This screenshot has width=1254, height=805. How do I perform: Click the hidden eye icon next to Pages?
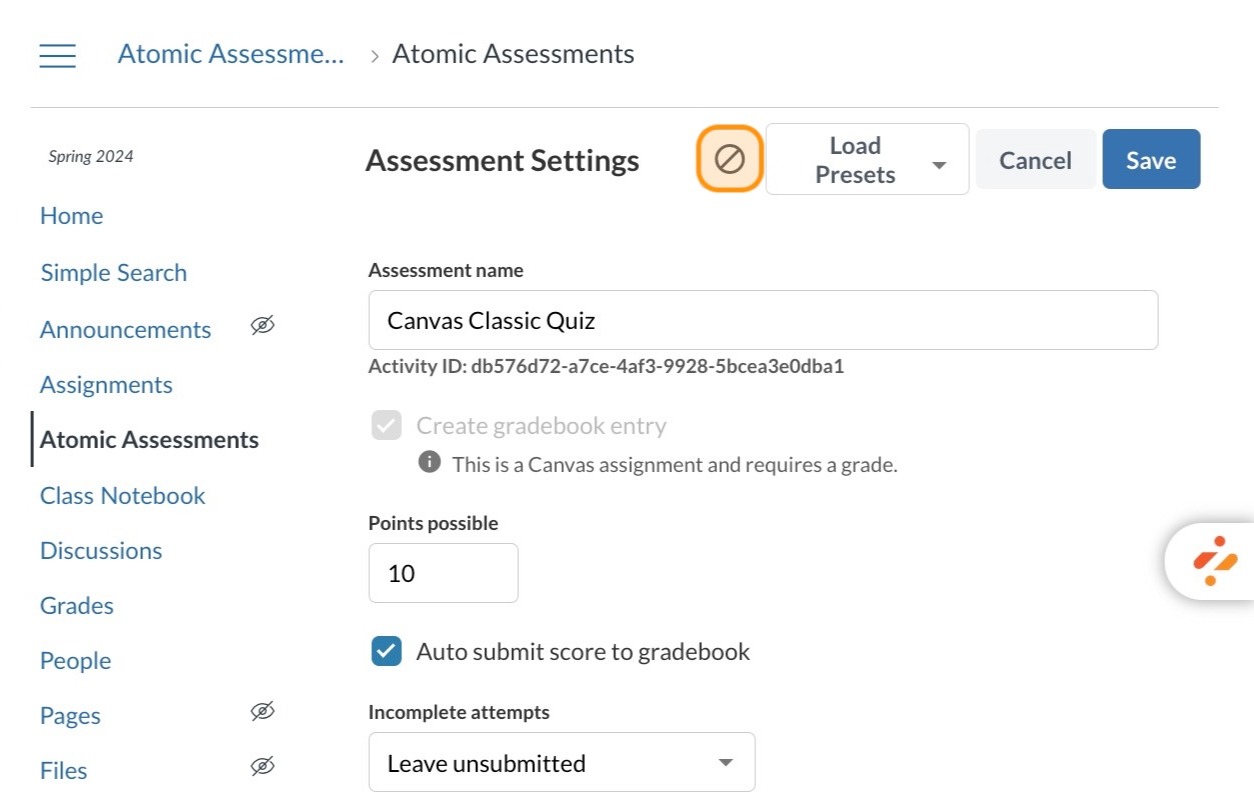[x=262, y=712]
